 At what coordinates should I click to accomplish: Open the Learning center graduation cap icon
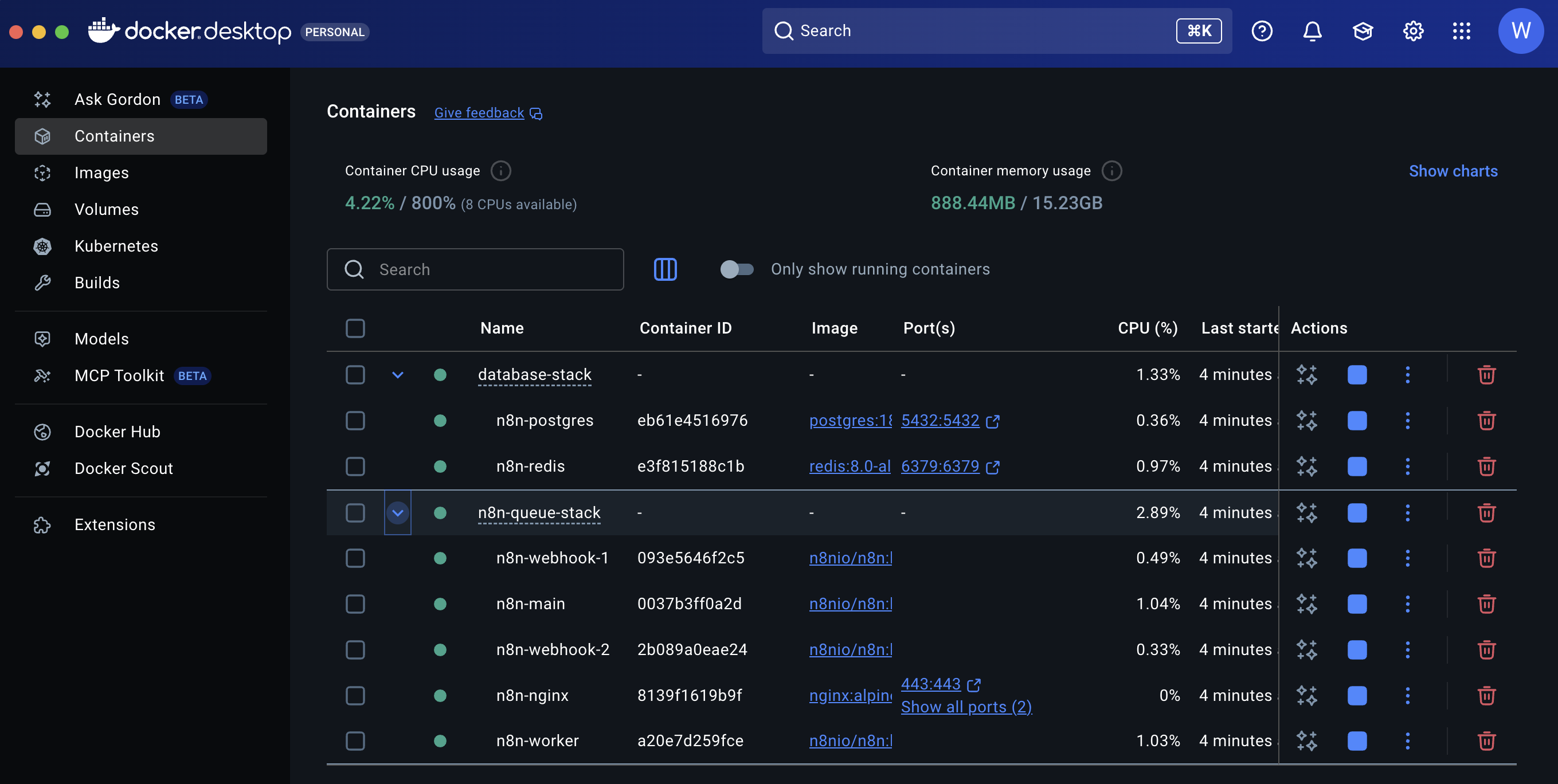[x=1362, y=31]
